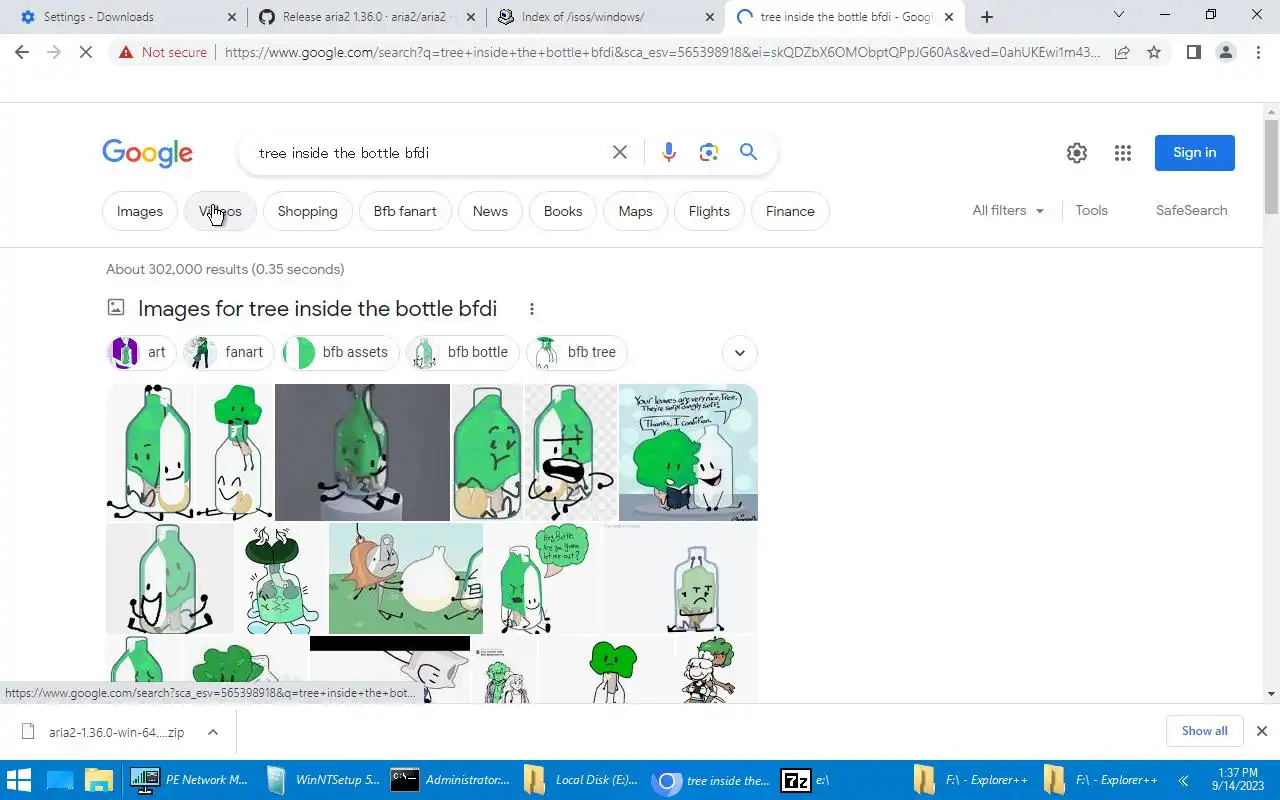Click the Google logo
Screen dimensions: 1280x800
148,153
